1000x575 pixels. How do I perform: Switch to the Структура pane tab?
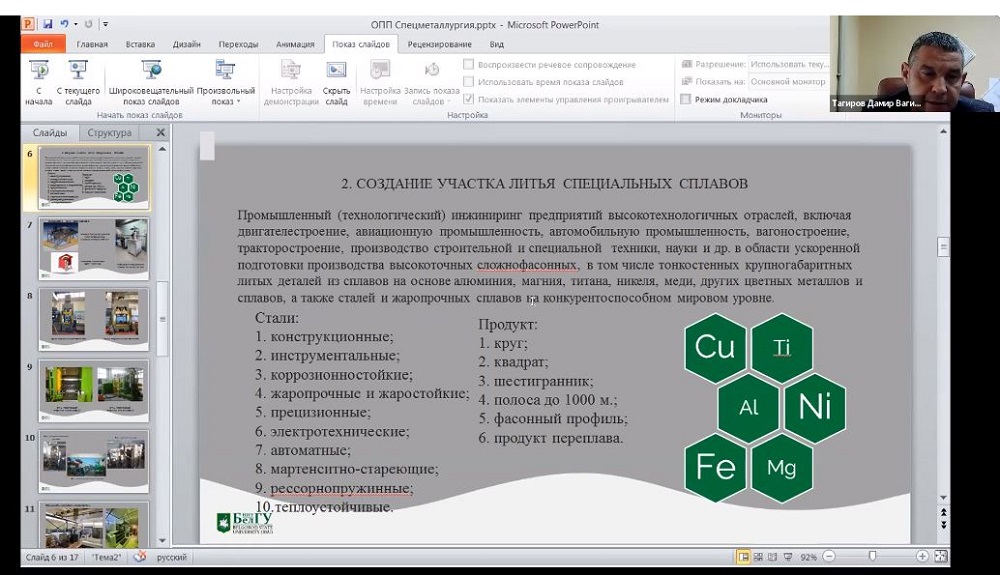coord(109,133)
